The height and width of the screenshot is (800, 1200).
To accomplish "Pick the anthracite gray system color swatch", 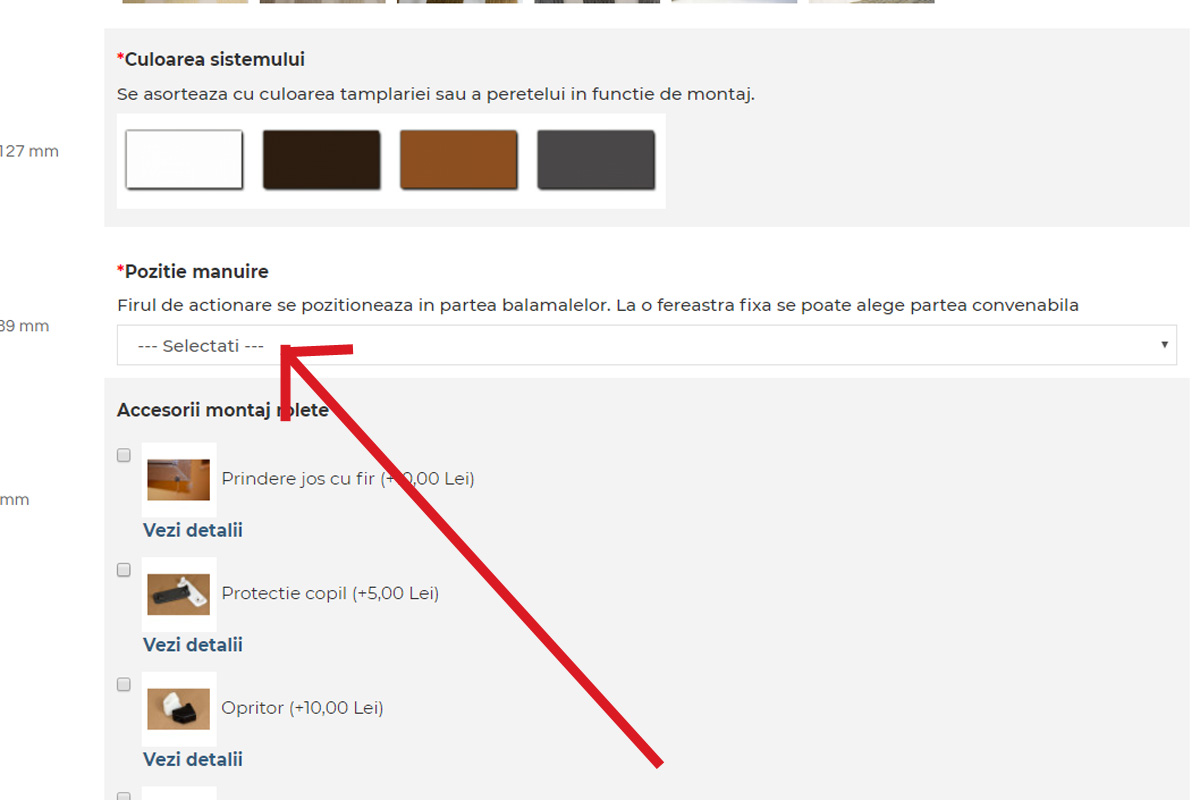I will pyautogui.click(x=596, y=159).
